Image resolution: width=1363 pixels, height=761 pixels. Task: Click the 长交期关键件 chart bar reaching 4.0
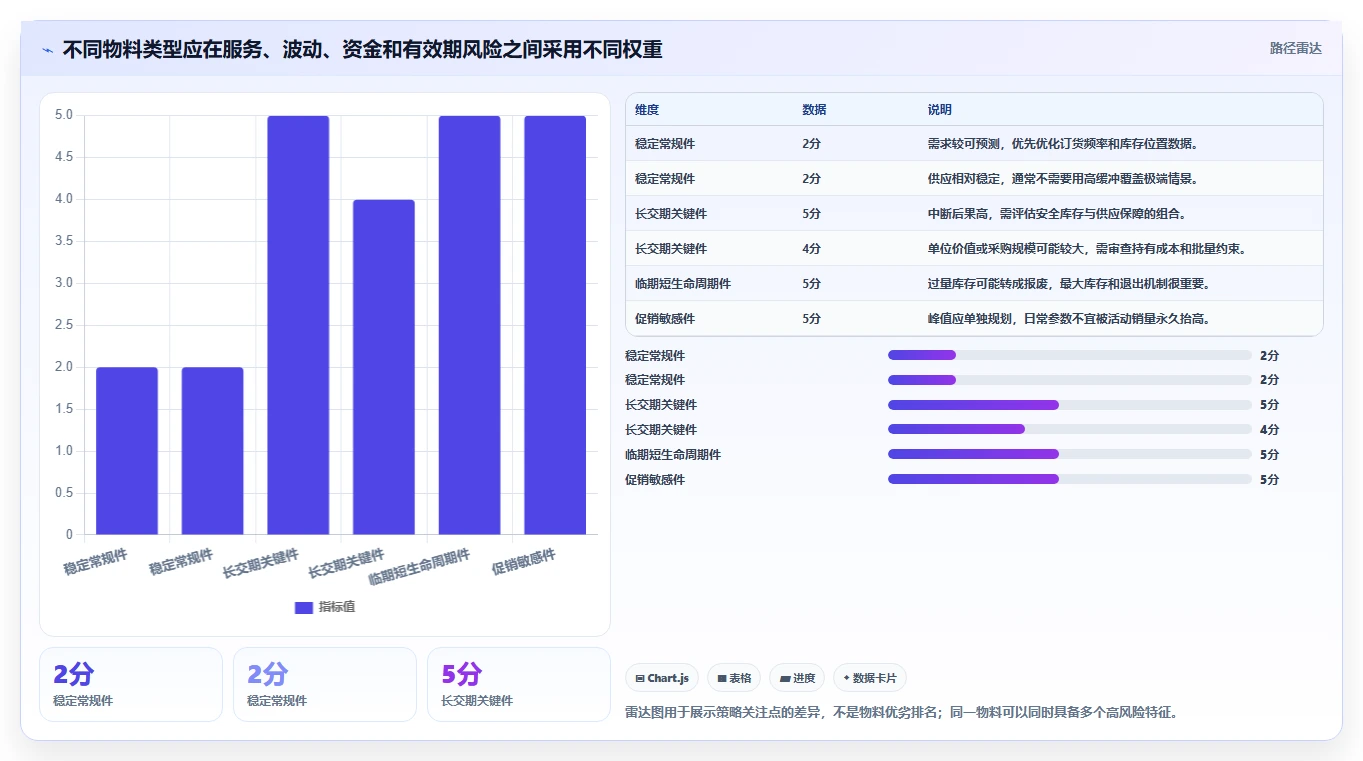click(x=384, y=367)
